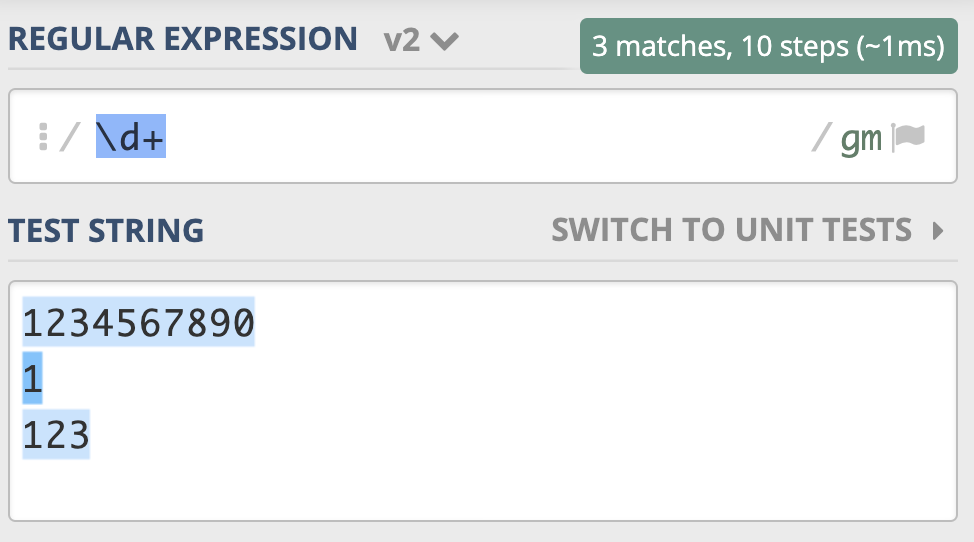
Task: Expand the version chevron next to v2
Action: pos(445,42)
